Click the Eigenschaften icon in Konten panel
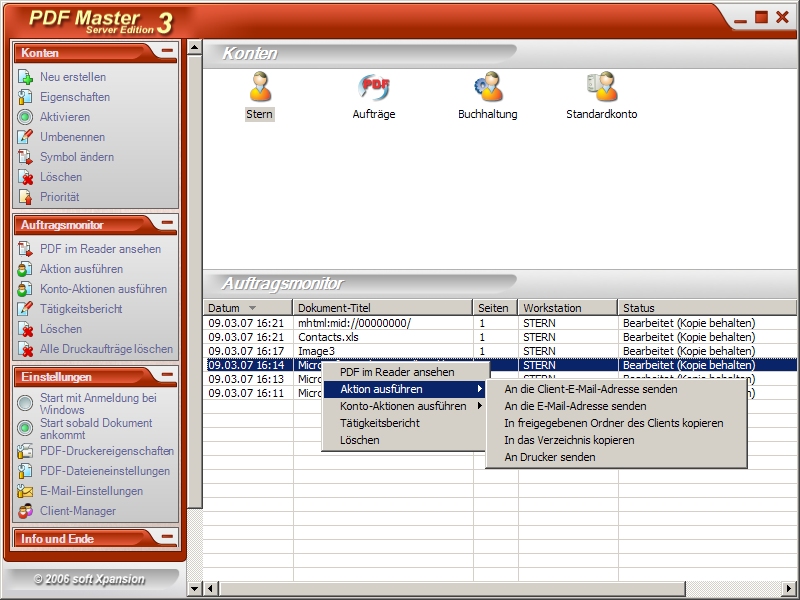 (x=26, y=97)
